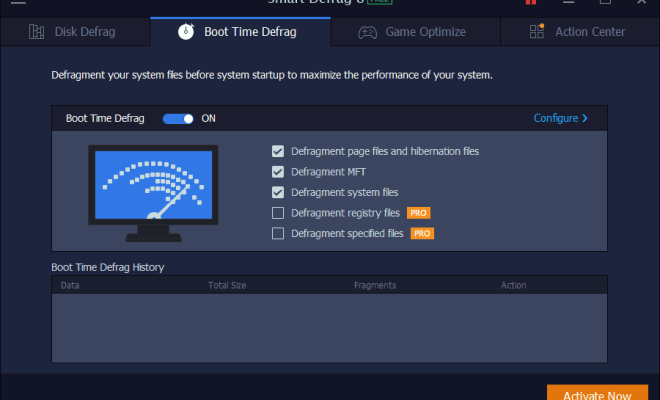Screen dimensions: 660x400
Task: Select the Boot Time Defrag tab
Action: pos(240,32)
